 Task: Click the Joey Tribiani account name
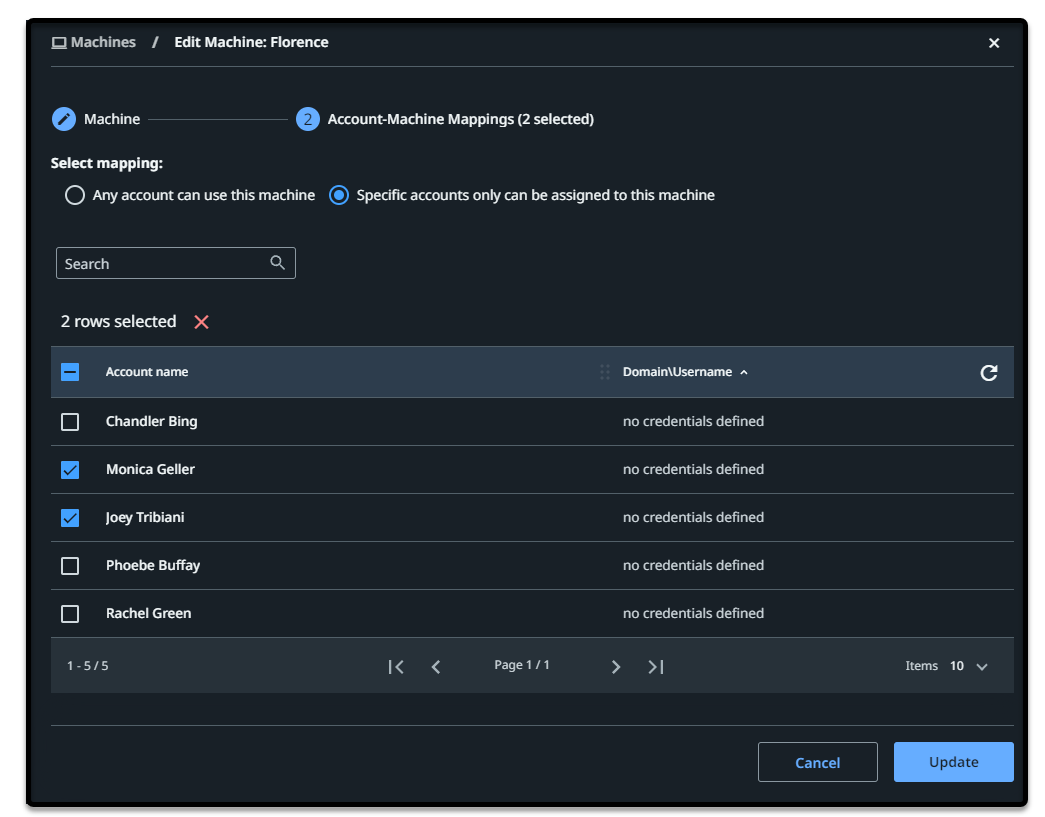(x=145, y=517)
